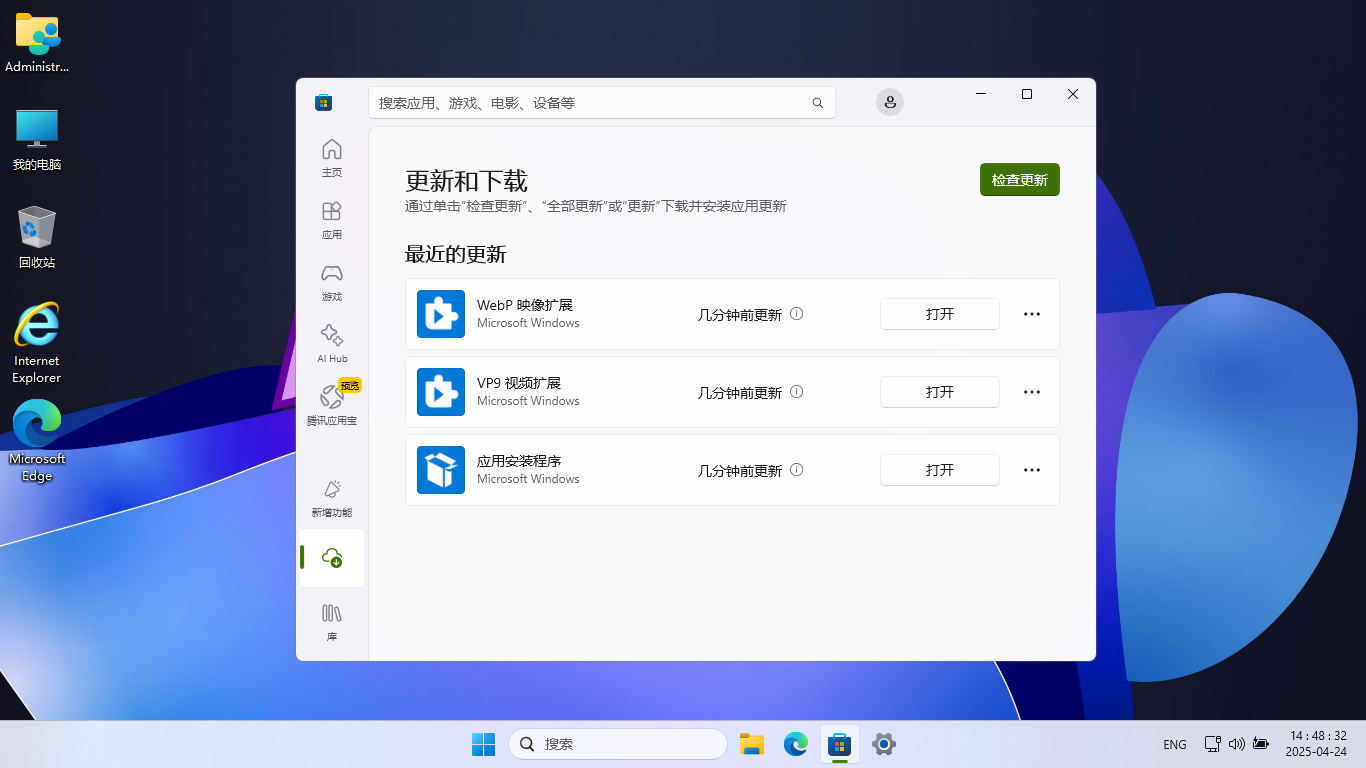This screenshot has width=1366, height=768.
Task: Select Microsoft Edge desktop icon
Action: (x=37, y=441)
